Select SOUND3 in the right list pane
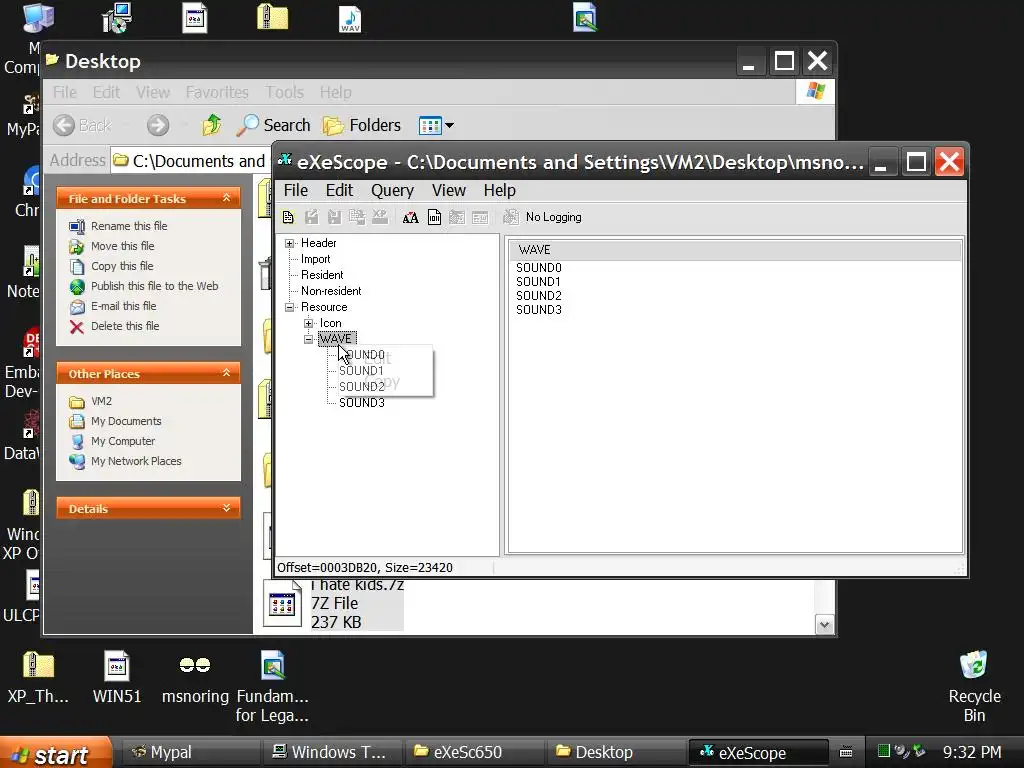The height and width of the screenshot is (768, 1024). point(539,310)
